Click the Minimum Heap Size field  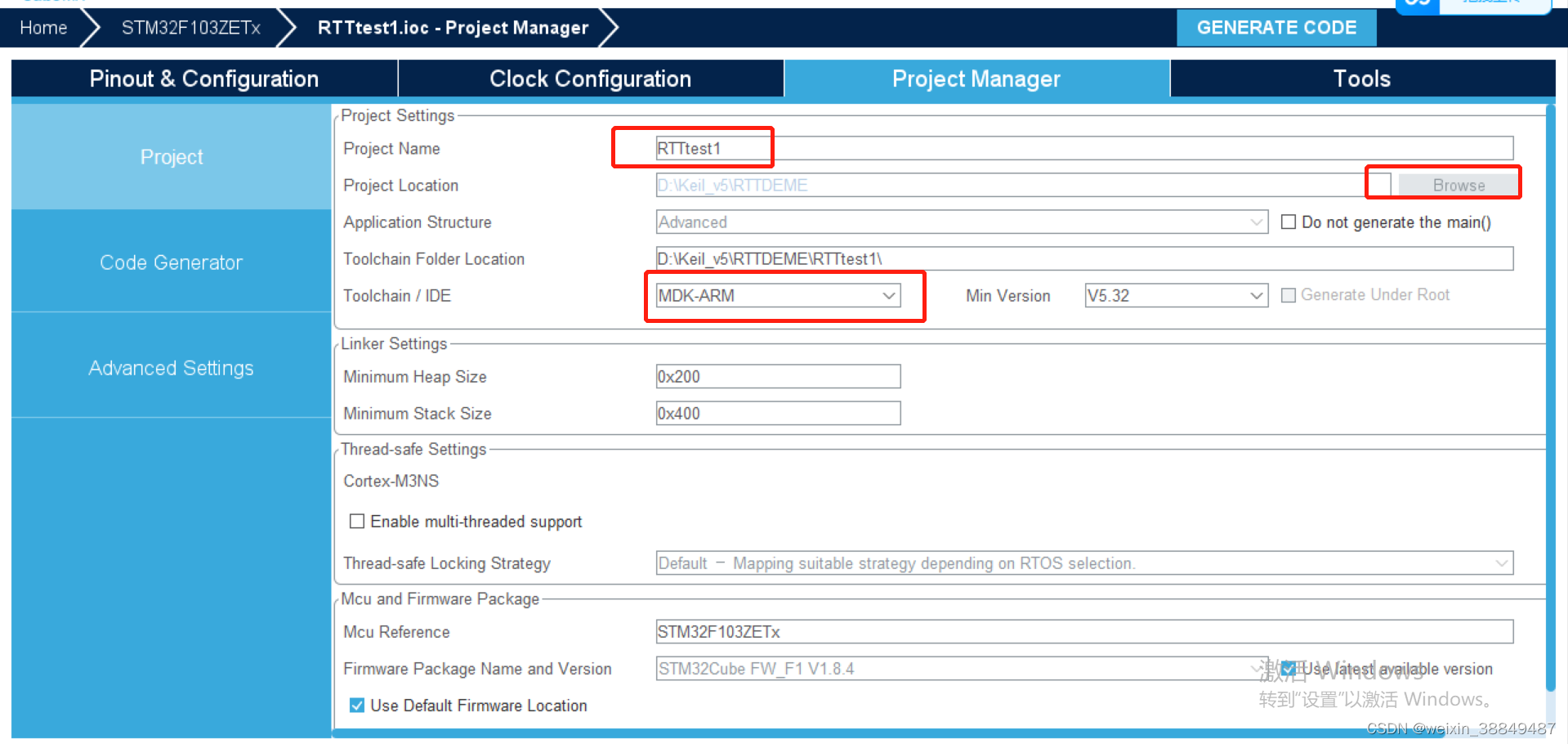point(778,377)
